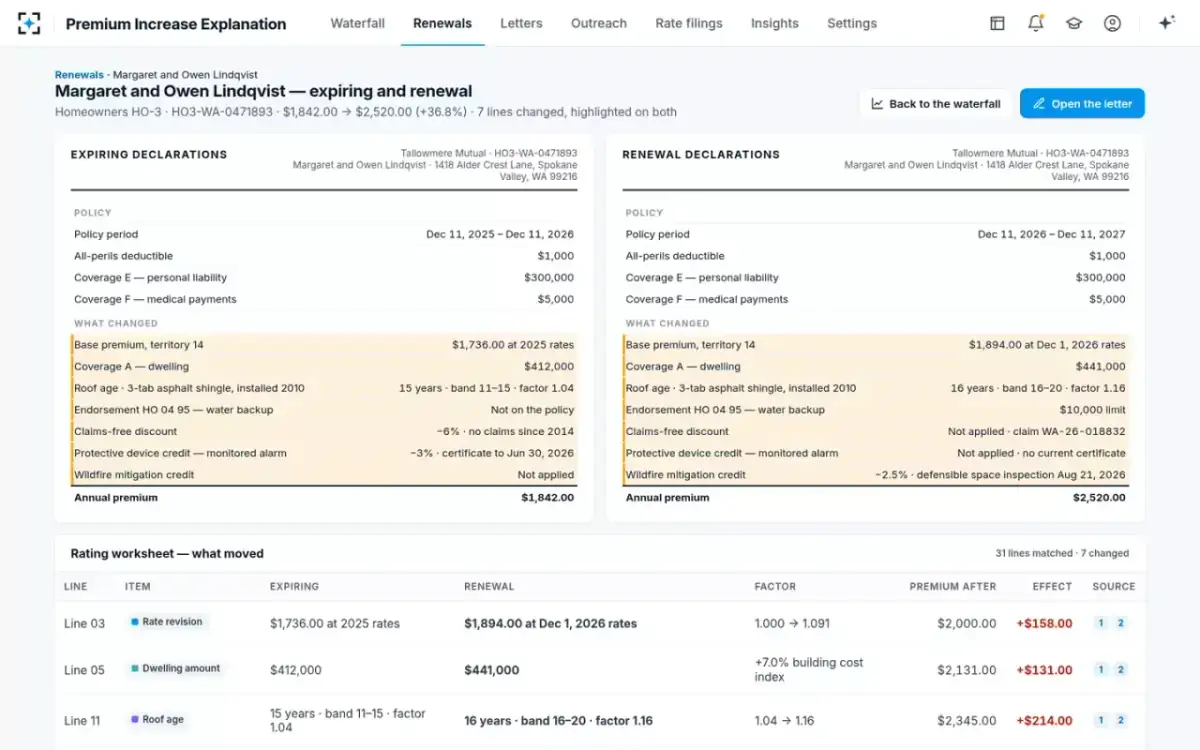1200x750 pixels.
Task: Open source badge 2 for Rate revision
Action: point(1121,623)
